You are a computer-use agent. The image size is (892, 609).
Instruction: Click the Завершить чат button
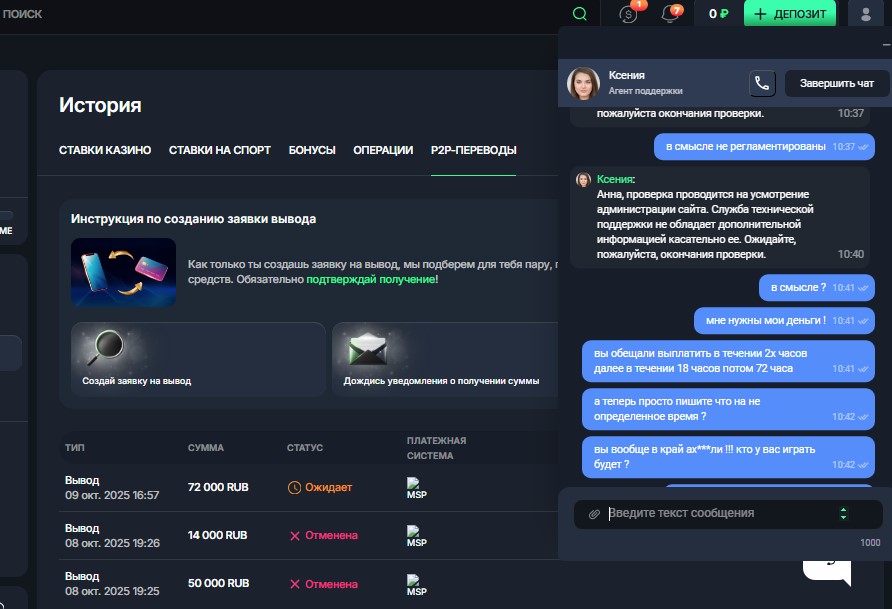(837, 84)
